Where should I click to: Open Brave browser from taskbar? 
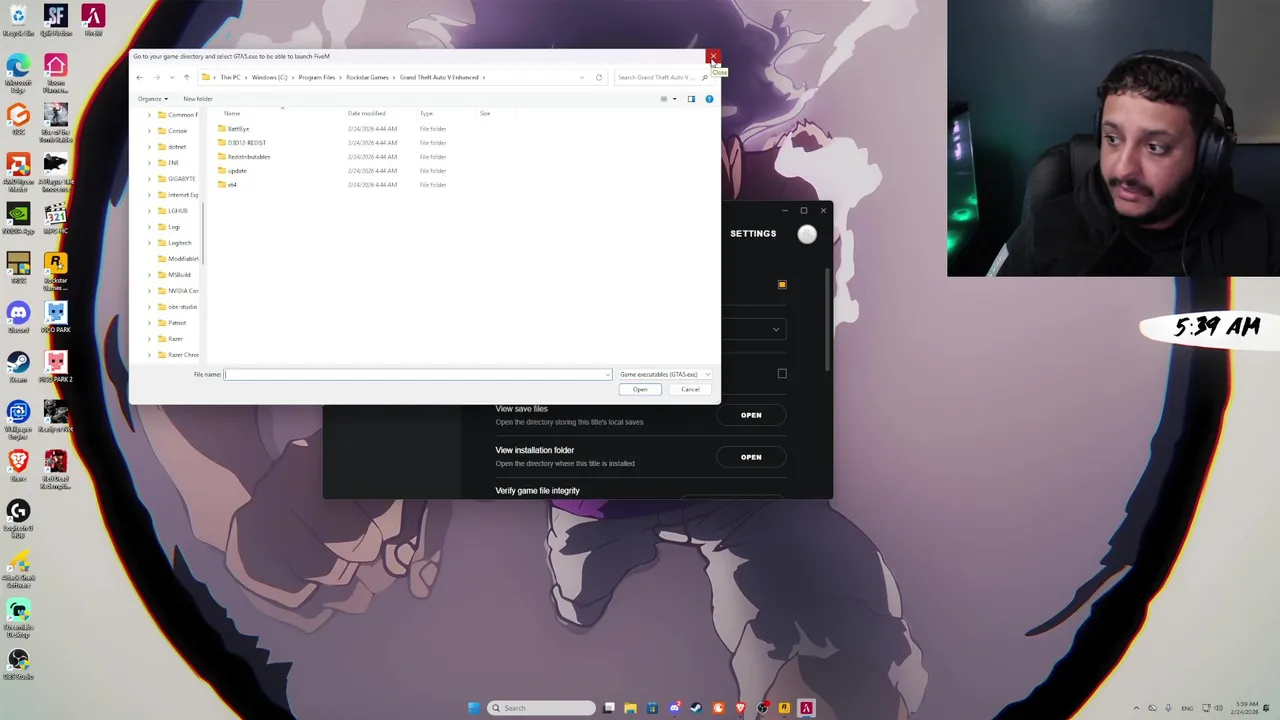pyautogui.click(x=740, y=708)
